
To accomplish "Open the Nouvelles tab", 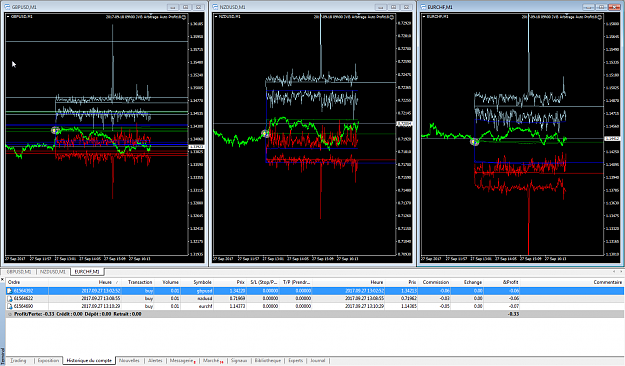I will pos(130,360).
